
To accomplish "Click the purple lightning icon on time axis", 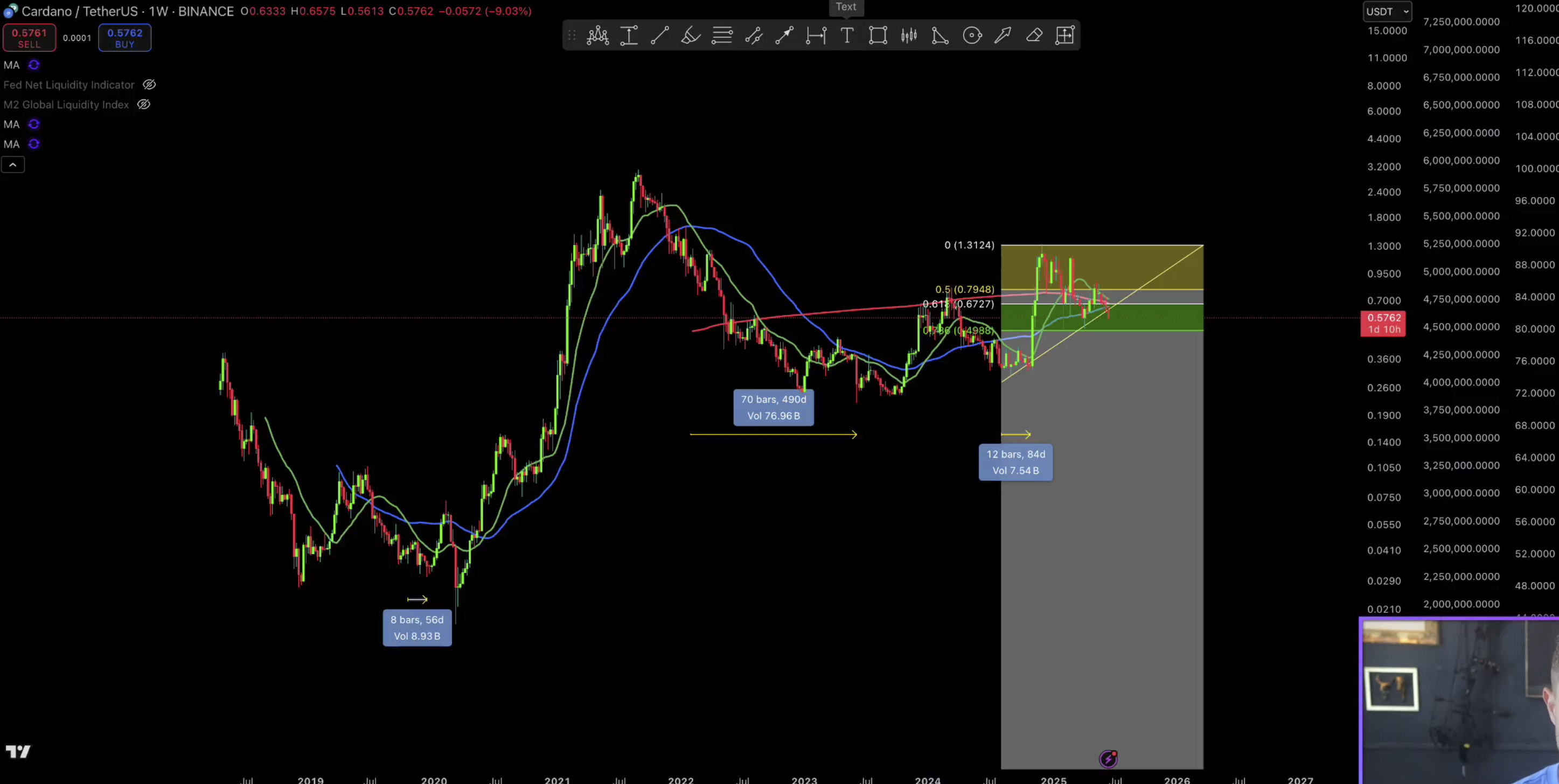I will tap(1108, 759).
